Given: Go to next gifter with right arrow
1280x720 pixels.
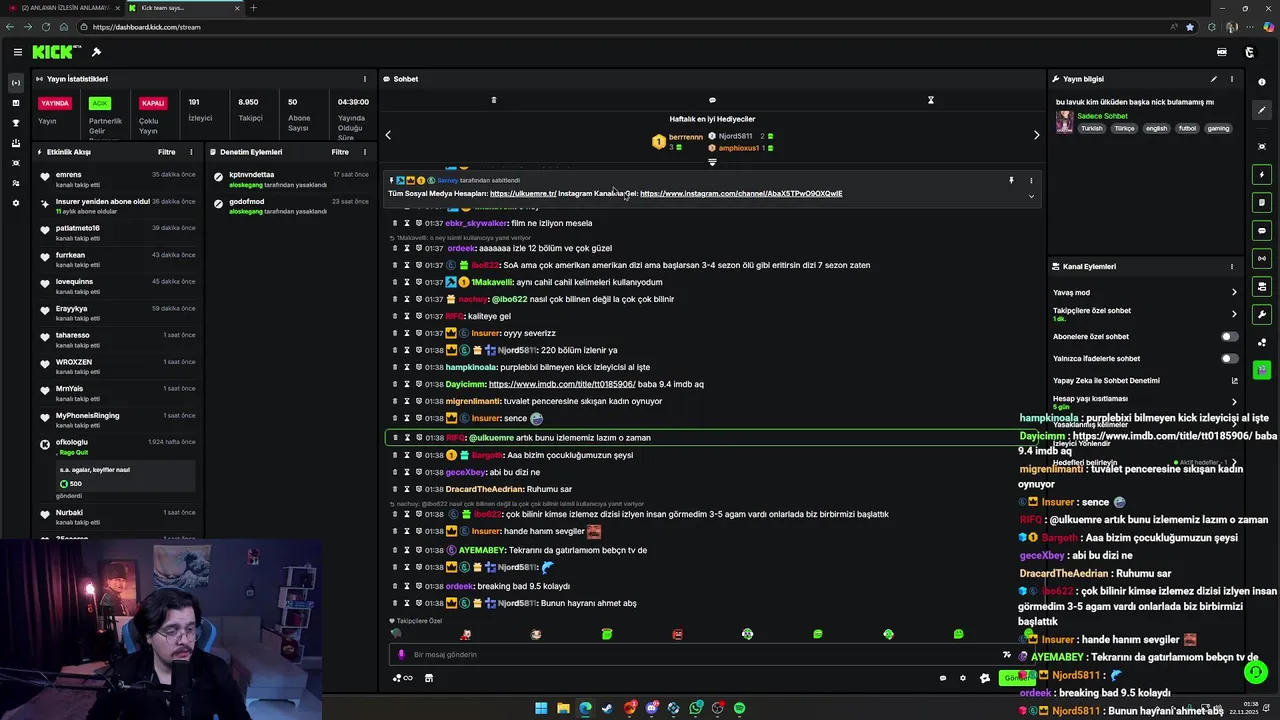Looking at the screenshot, I should [1036, 135].
